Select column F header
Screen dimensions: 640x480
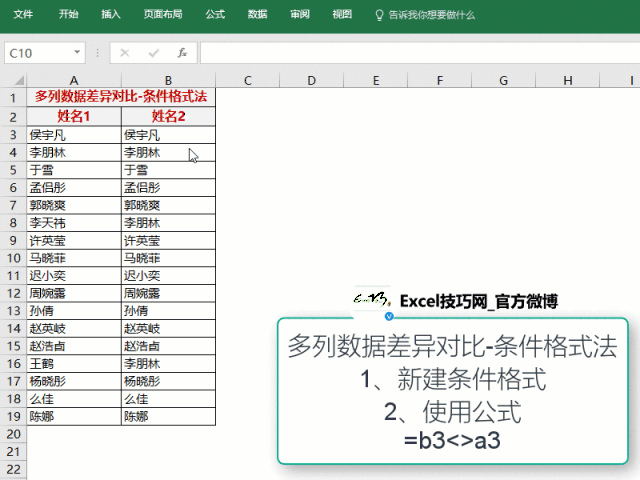440,80
